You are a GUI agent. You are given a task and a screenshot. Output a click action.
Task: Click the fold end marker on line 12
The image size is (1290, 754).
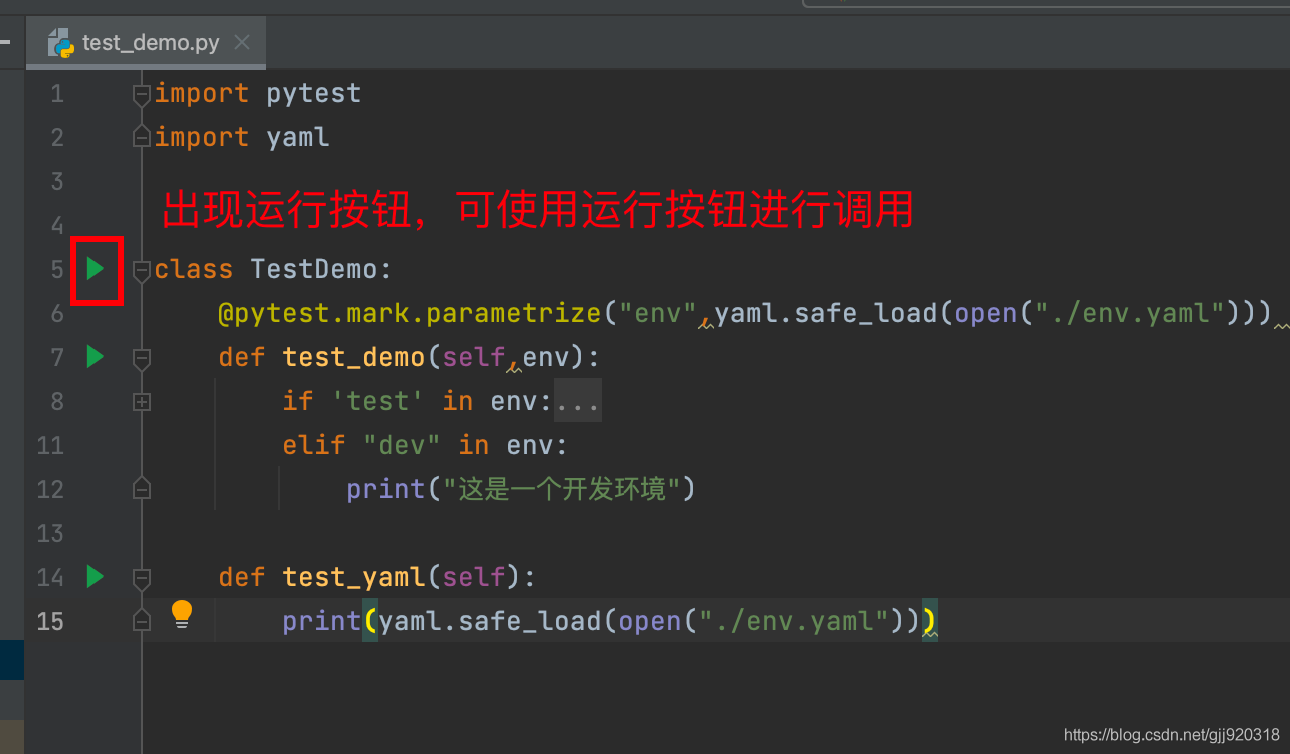142,489
